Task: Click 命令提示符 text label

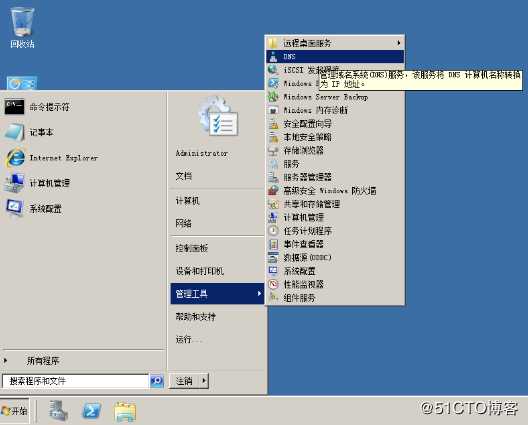Action: click(50, 107)
